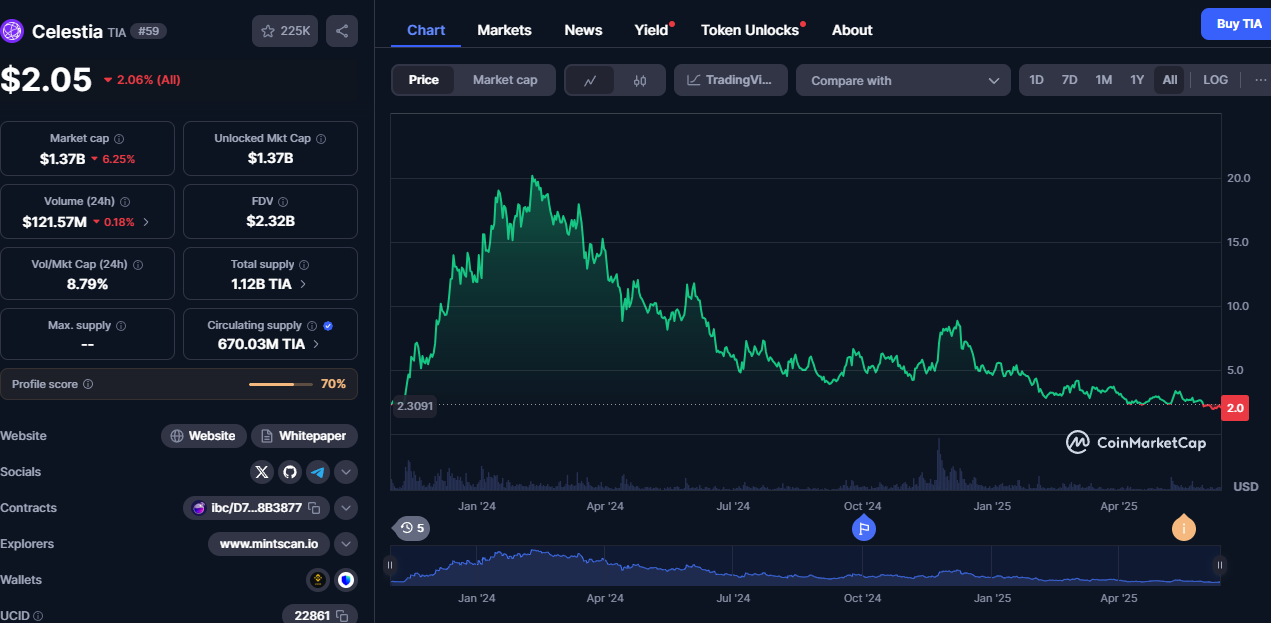This screenshot has height=623, width=1271.
Task: Open the GitHub social icon
Action: click(290, 472)
